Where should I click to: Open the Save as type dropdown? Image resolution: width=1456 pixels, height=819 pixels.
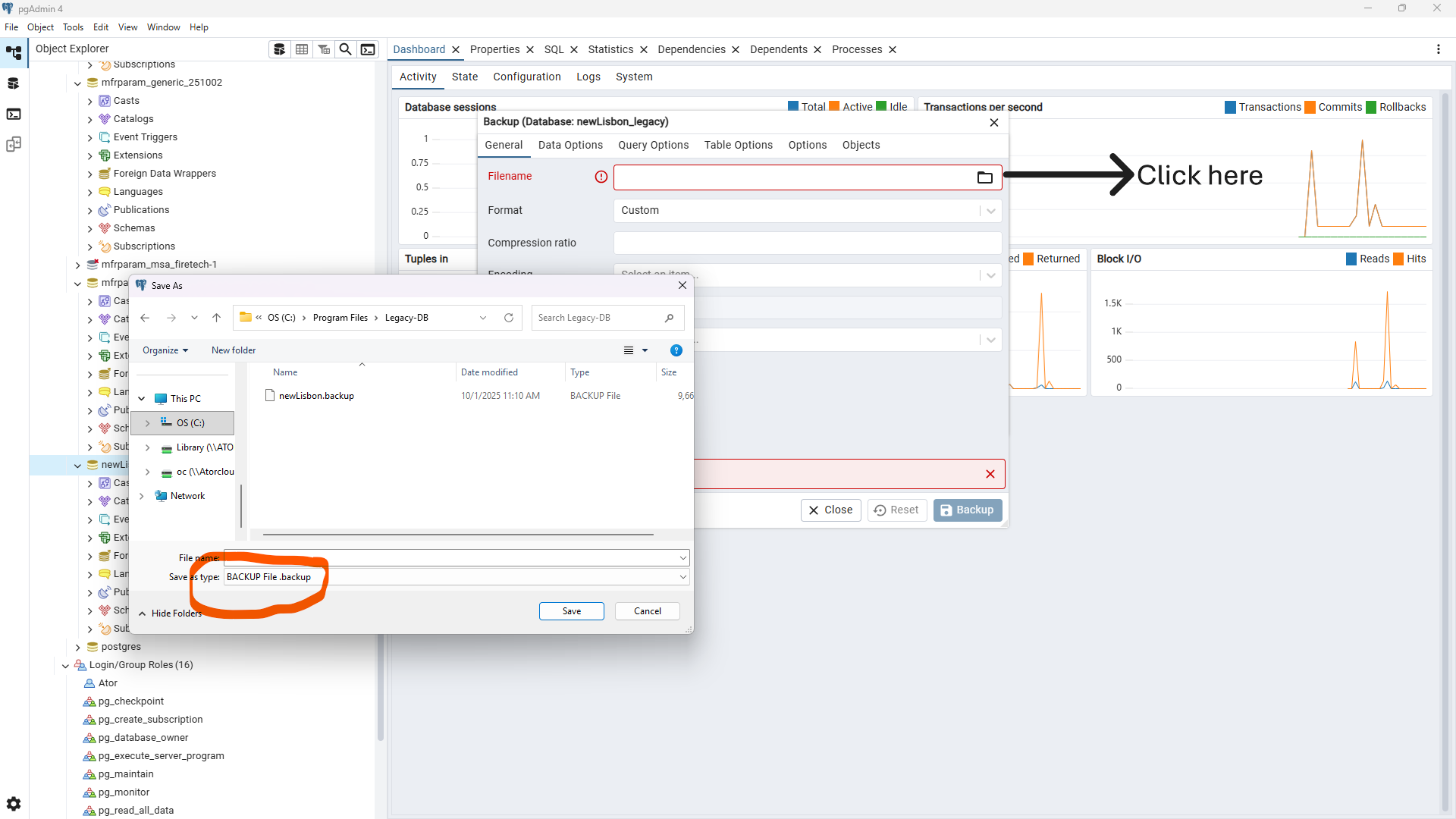pyautogui.click(x=681, y=576)
